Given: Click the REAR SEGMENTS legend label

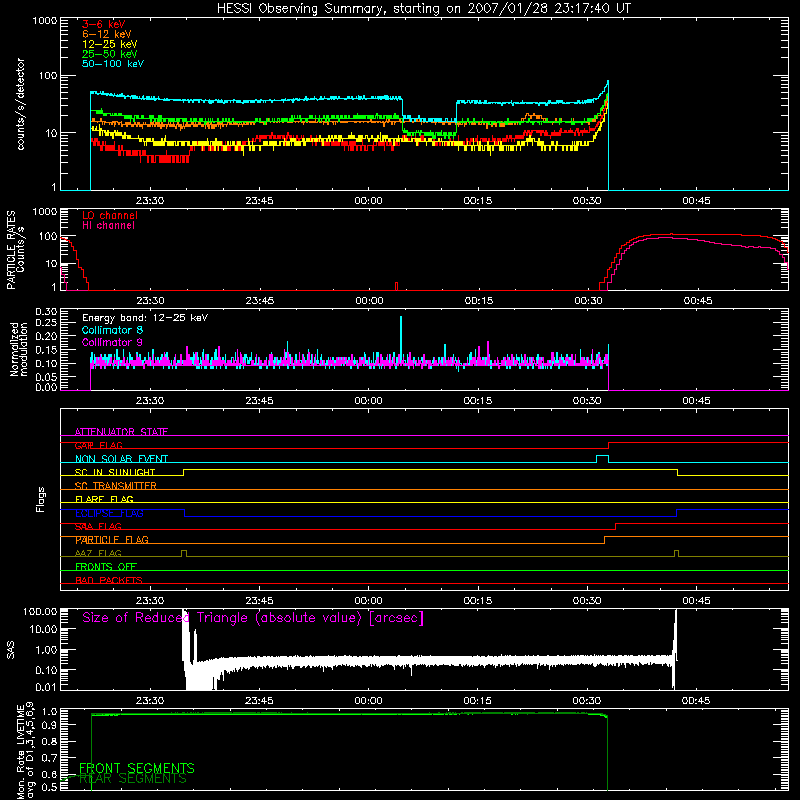Looking at the screenshot, I should click(133, 779).
